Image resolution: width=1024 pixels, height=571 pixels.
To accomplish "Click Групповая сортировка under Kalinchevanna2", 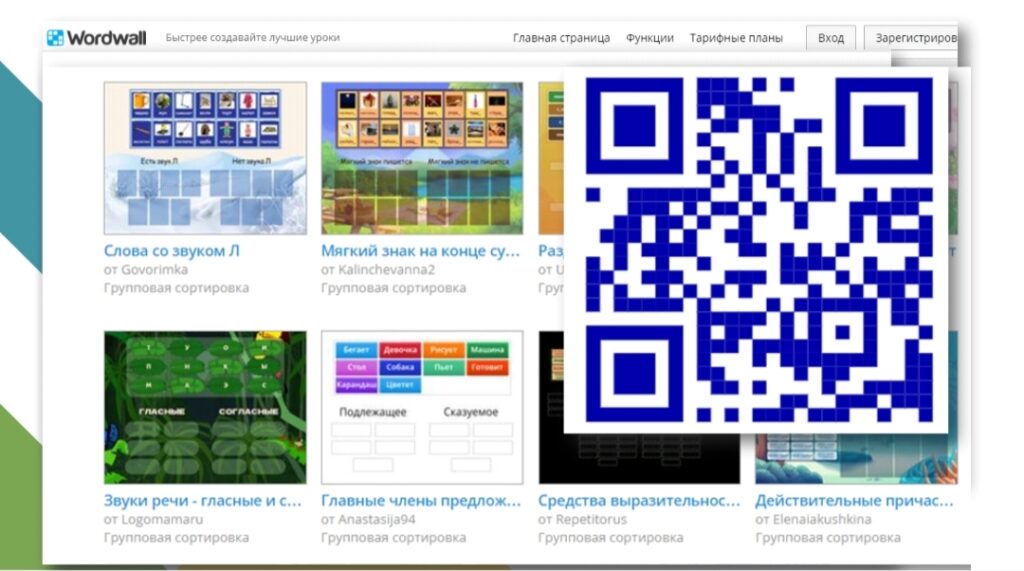I will [x=393, y=287].
